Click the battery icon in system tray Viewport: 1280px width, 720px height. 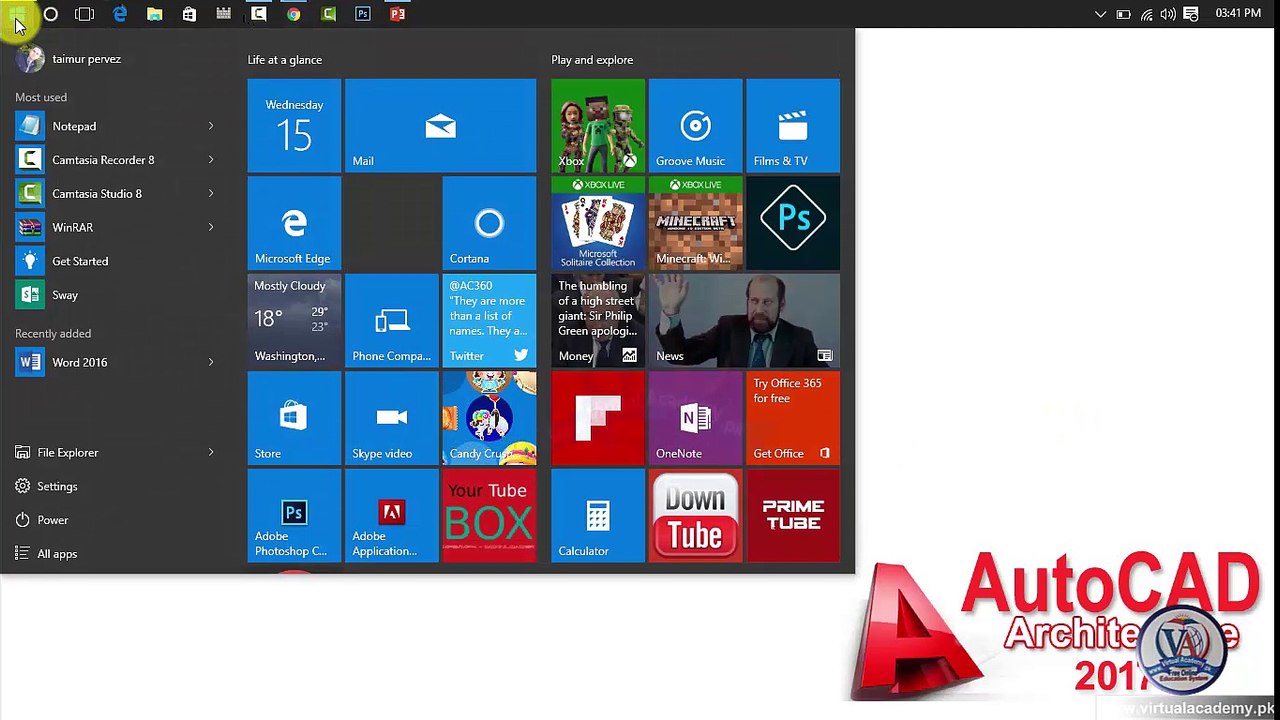pyautogui.click(x=1123, y=14)
